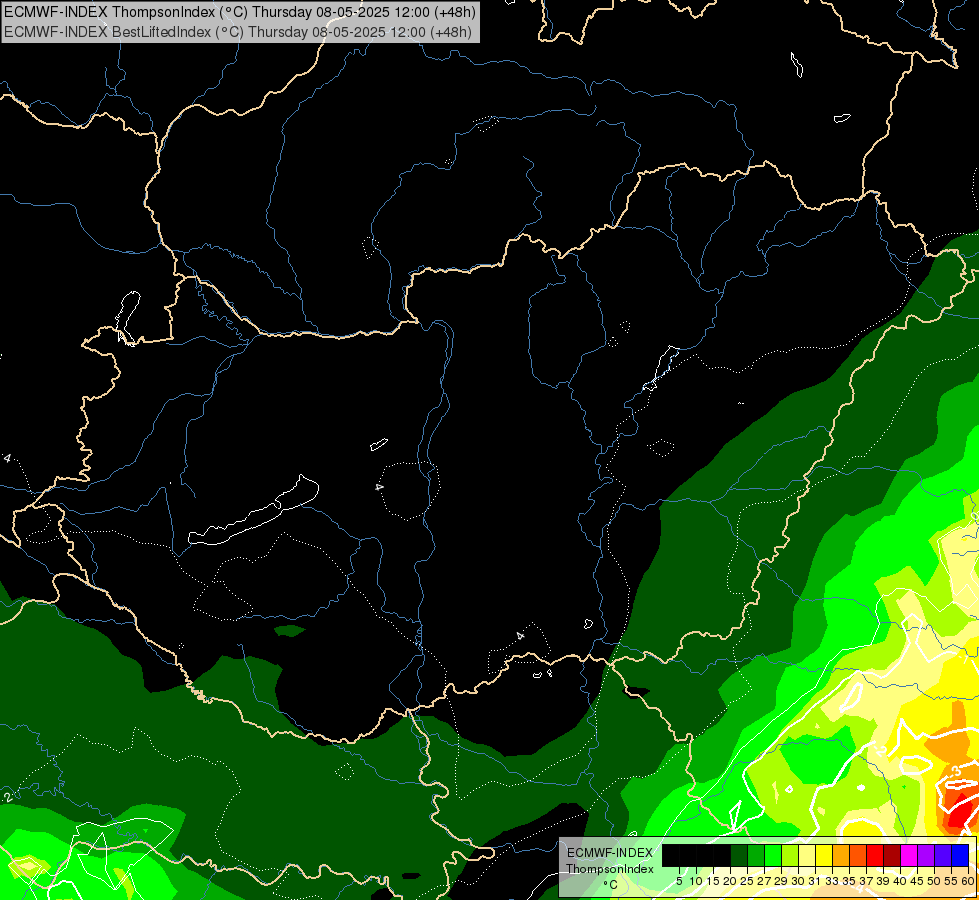Click legend tick value 40

900,881
